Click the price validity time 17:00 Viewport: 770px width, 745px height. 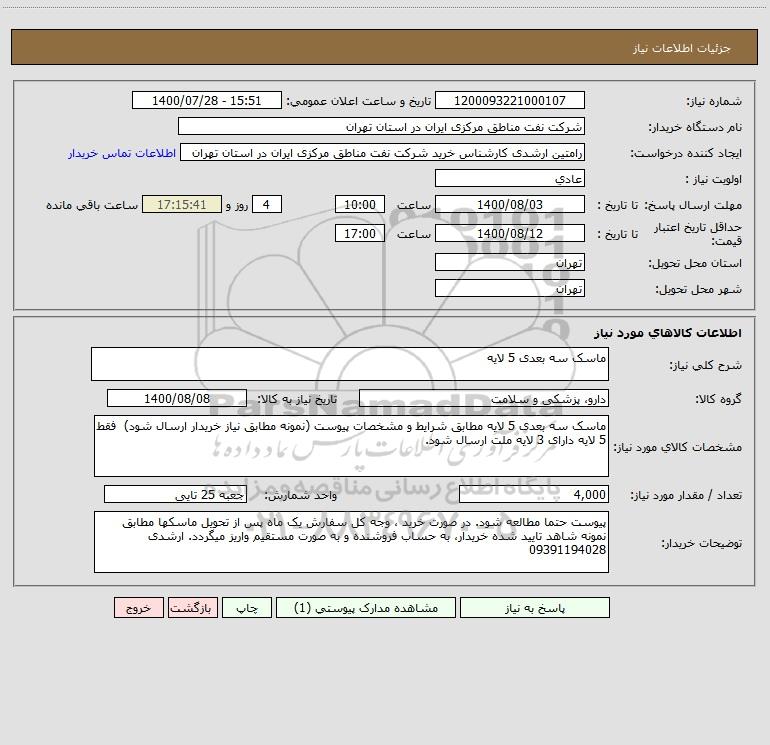[359, 233]
